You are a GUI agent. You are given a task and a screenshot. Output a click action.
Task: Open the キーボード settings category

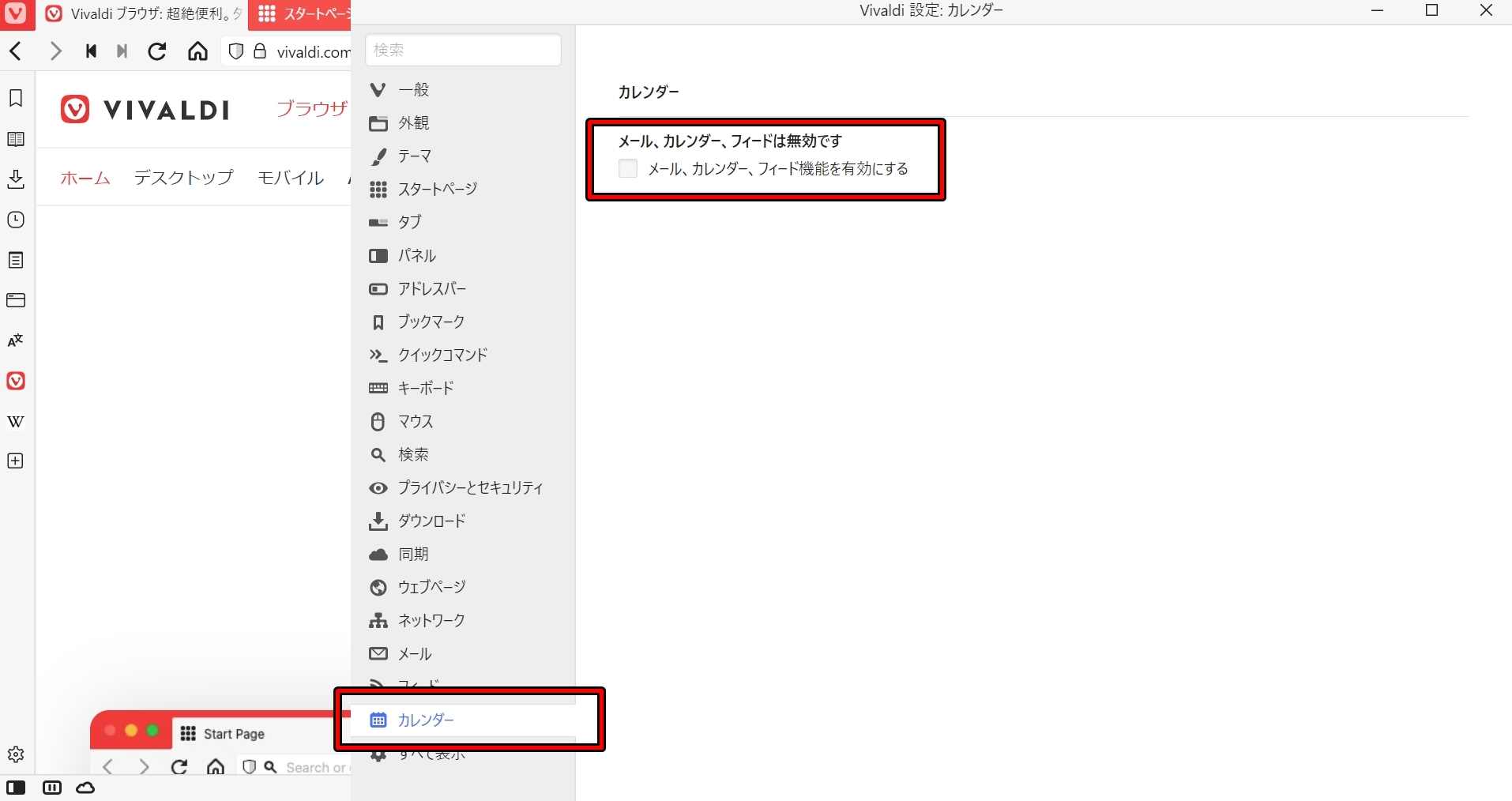tap(463, 389)
